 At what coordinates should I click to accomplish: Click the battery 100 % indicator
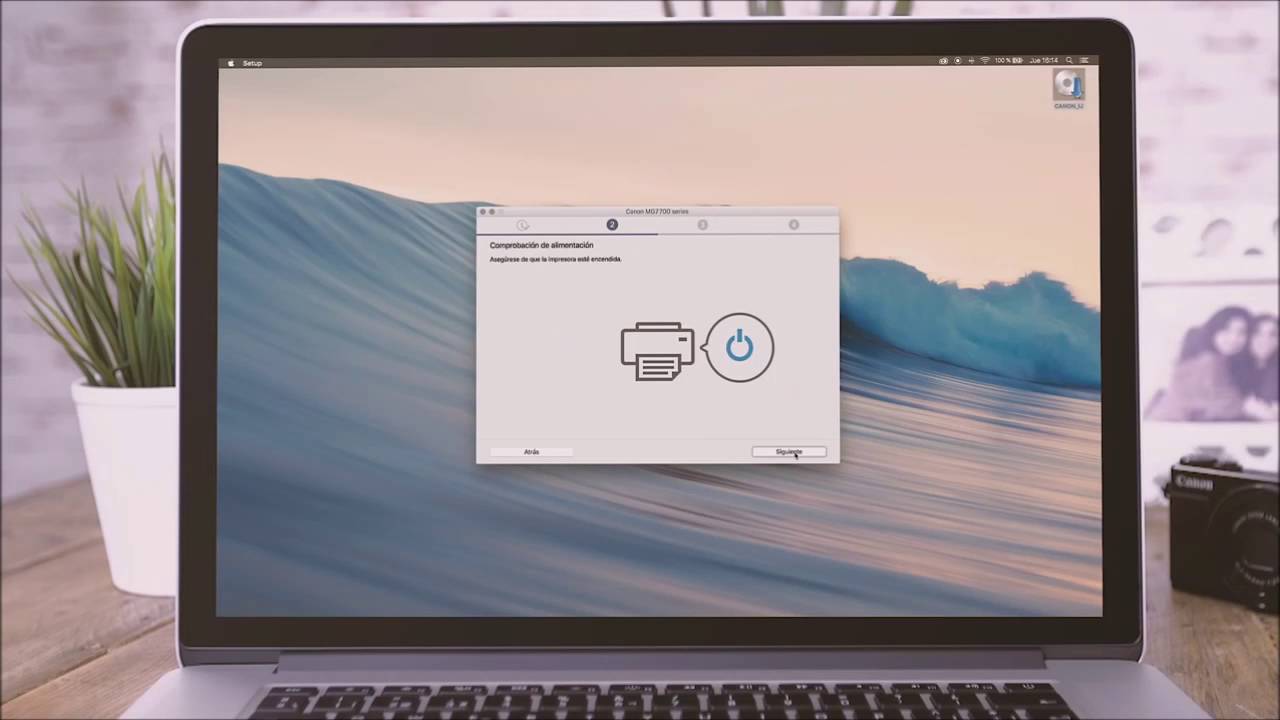tap(1009, 61)
